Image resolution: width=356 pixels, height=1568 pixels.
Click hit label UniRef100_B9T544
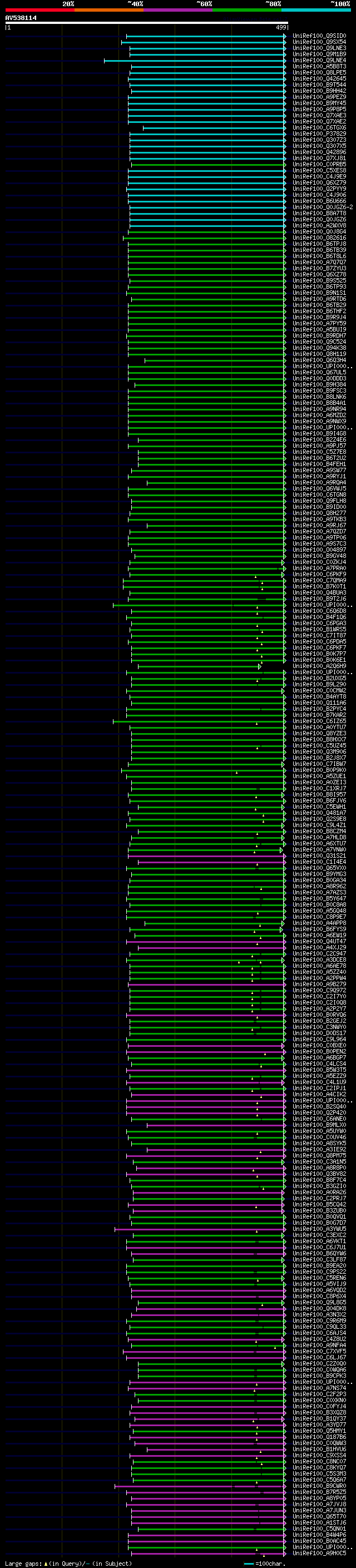[319, 85]
